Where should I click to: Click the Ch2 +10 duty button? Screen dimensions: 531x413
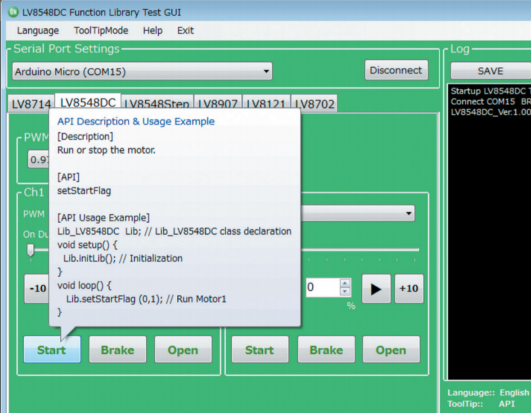(x=409, y=289)
